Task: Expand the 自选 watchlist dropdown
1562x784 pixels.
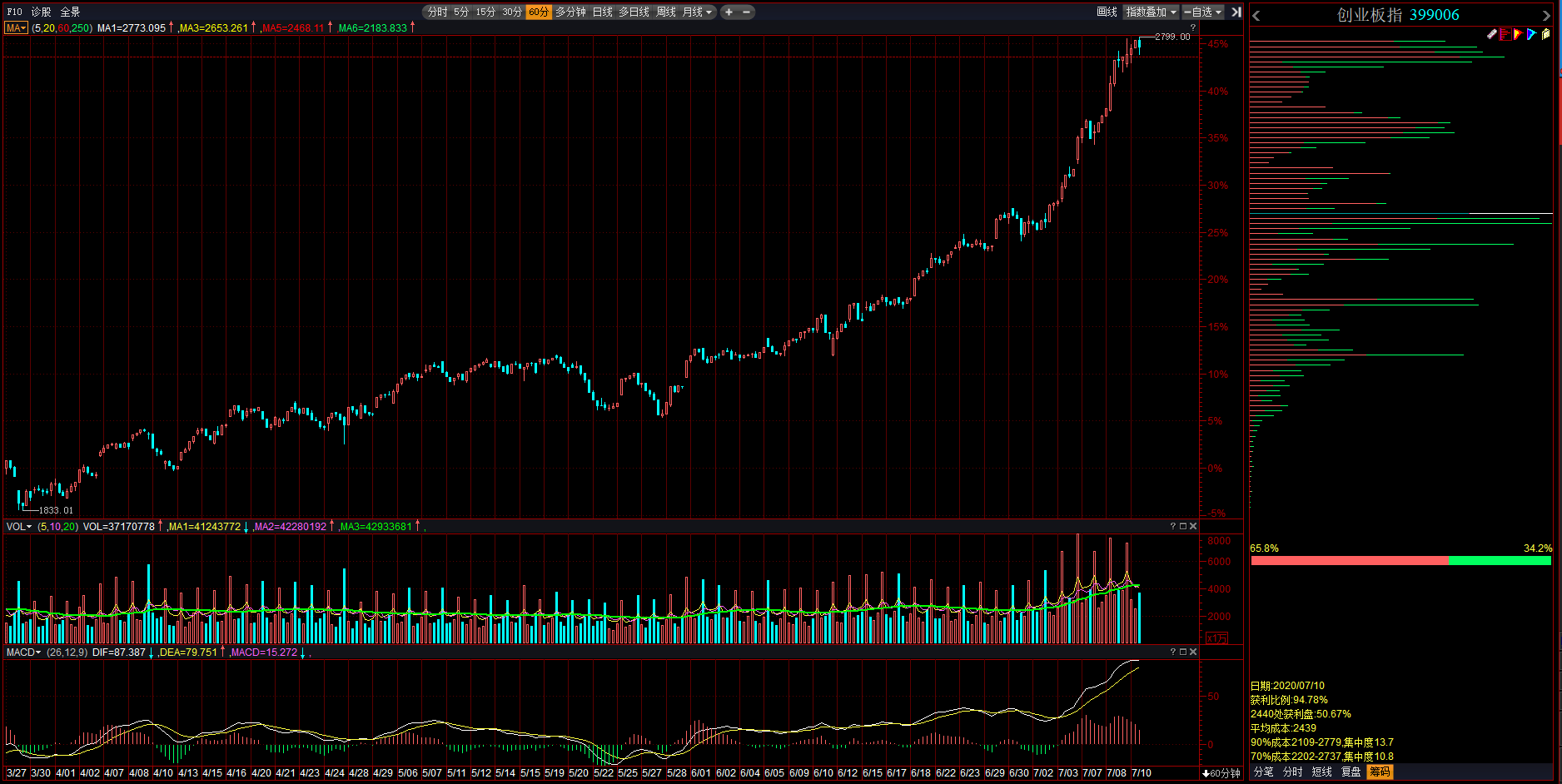Action: click(x=1203, y=12)
